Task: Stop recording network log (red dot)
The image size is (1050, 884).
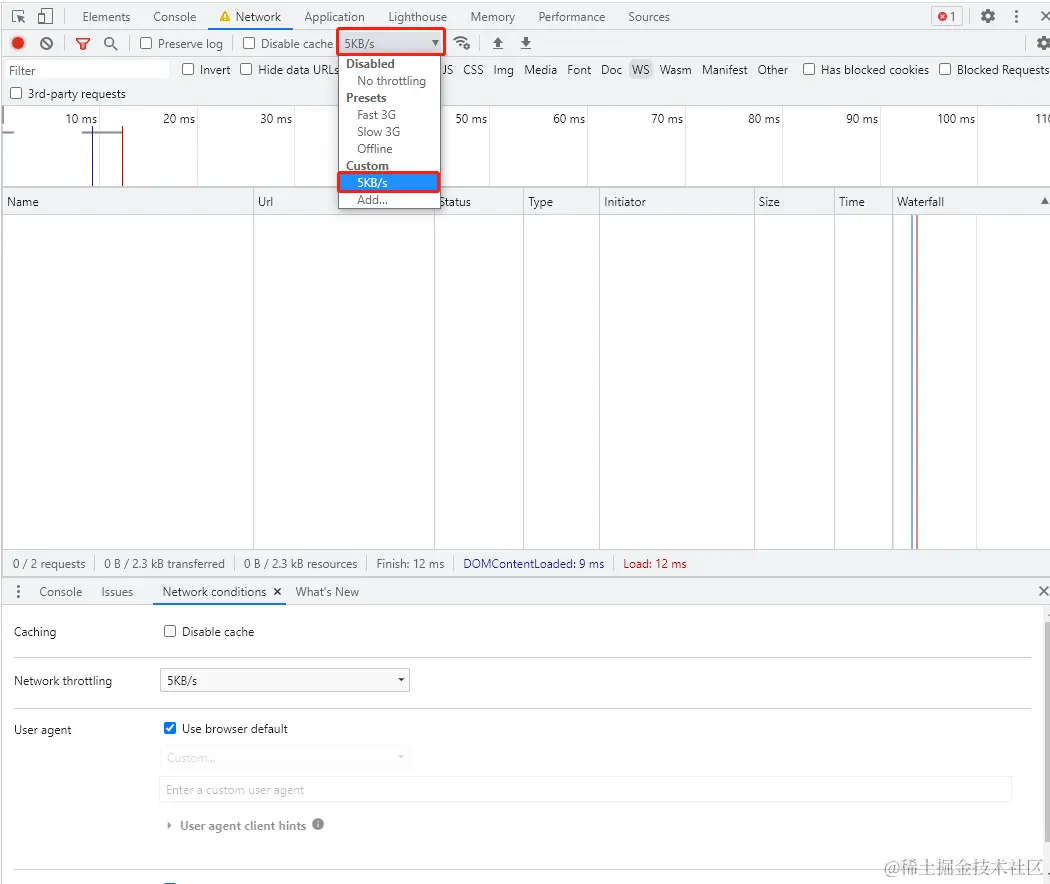Action: click(x=18, y=44)
